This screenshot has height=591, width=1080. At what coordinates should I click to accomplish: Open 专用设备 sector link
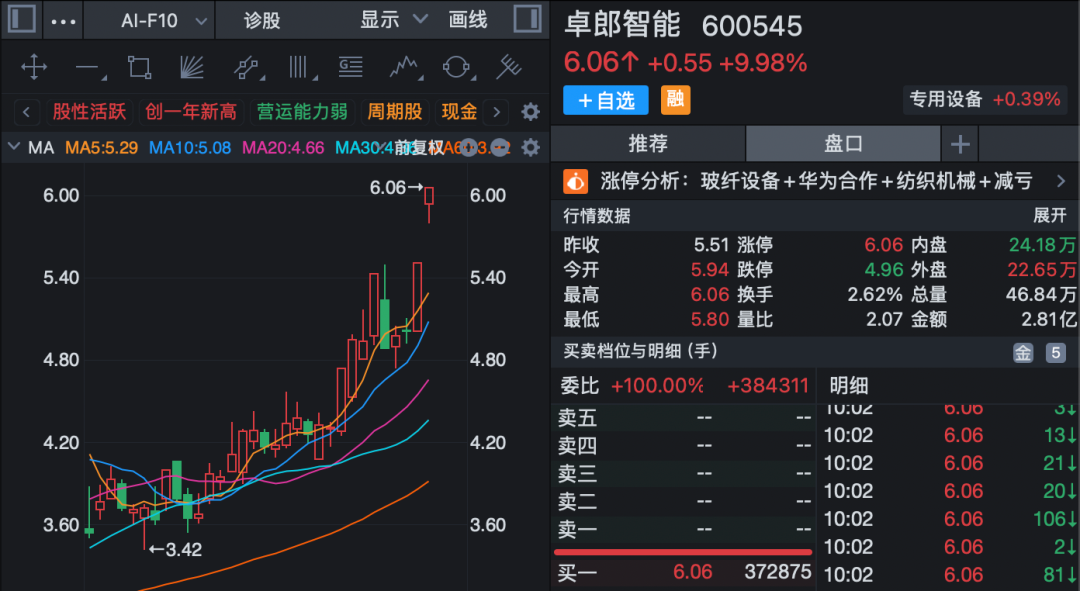pyautogui.click(x=985, y=100)
